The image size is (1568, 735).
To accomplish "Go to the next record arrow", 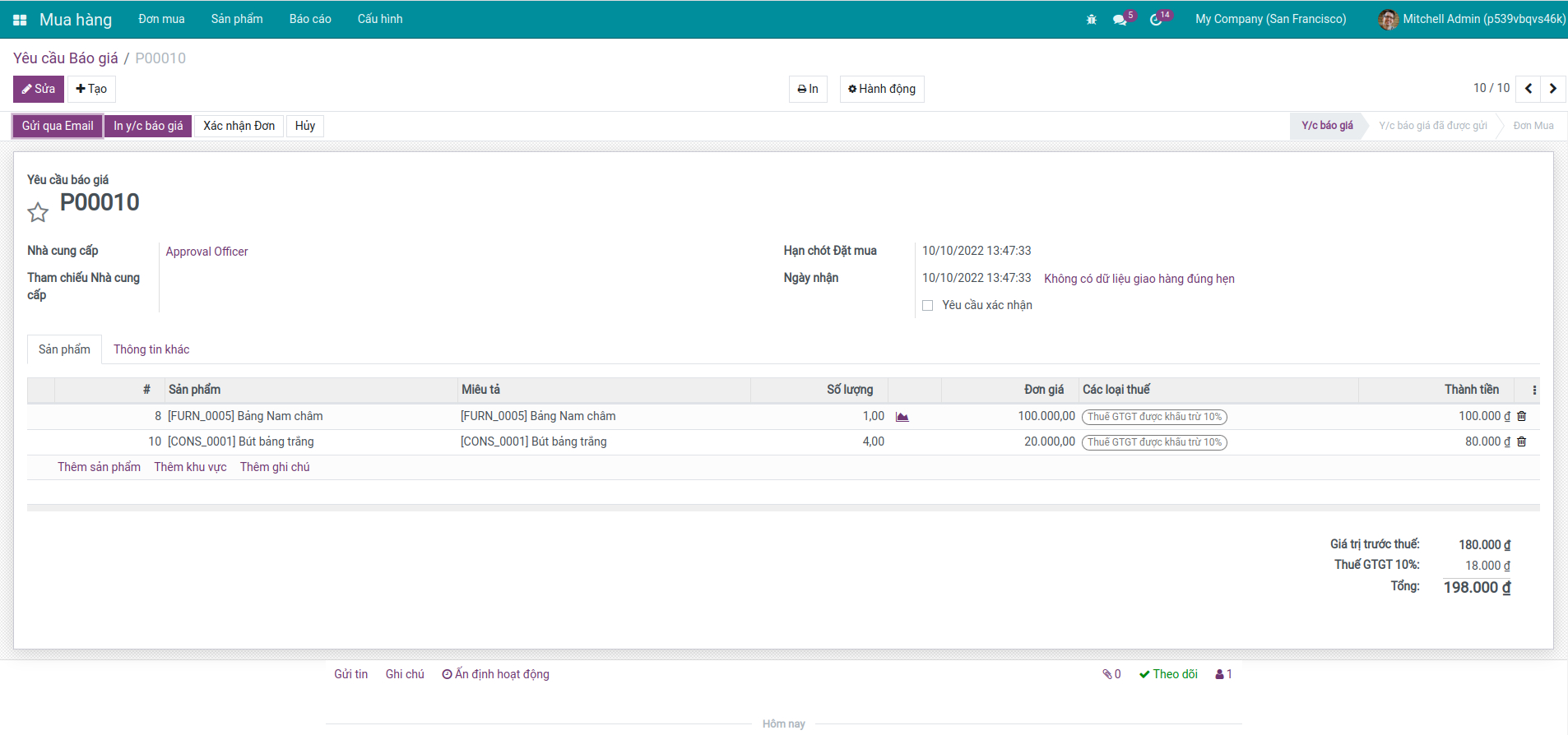I will point(1553,89).
